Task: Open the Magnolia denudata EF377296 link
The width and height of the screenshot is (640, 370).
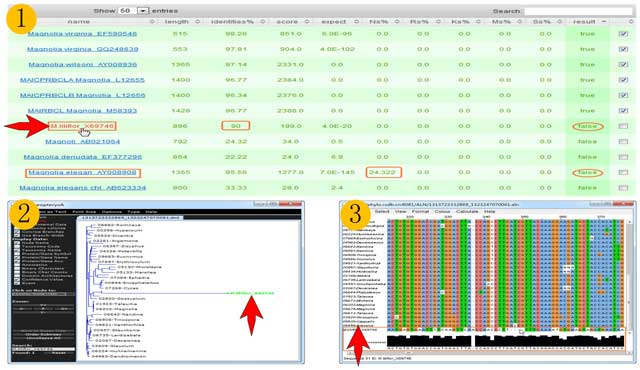Action: click(x=82, y=157)
